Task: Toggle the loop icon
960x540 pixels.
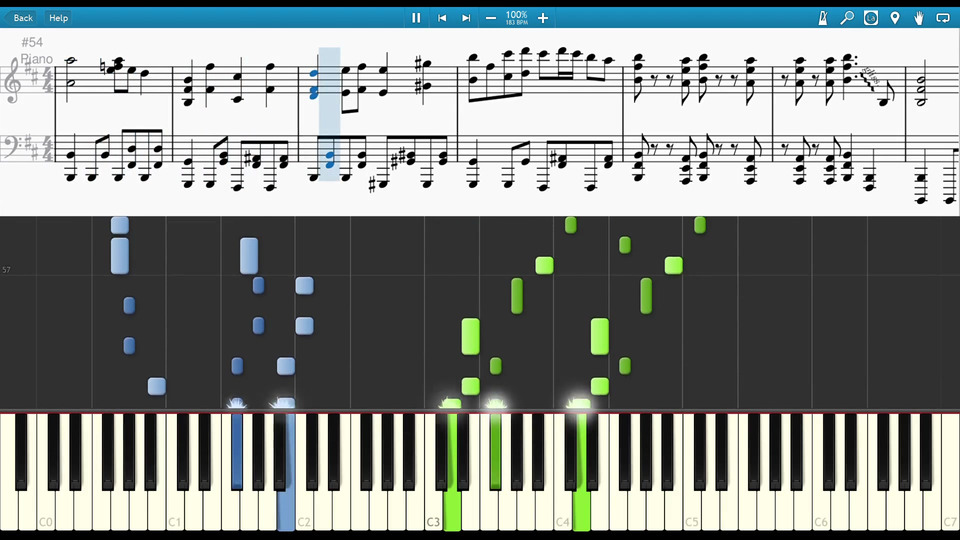Action: coord(943,18)
